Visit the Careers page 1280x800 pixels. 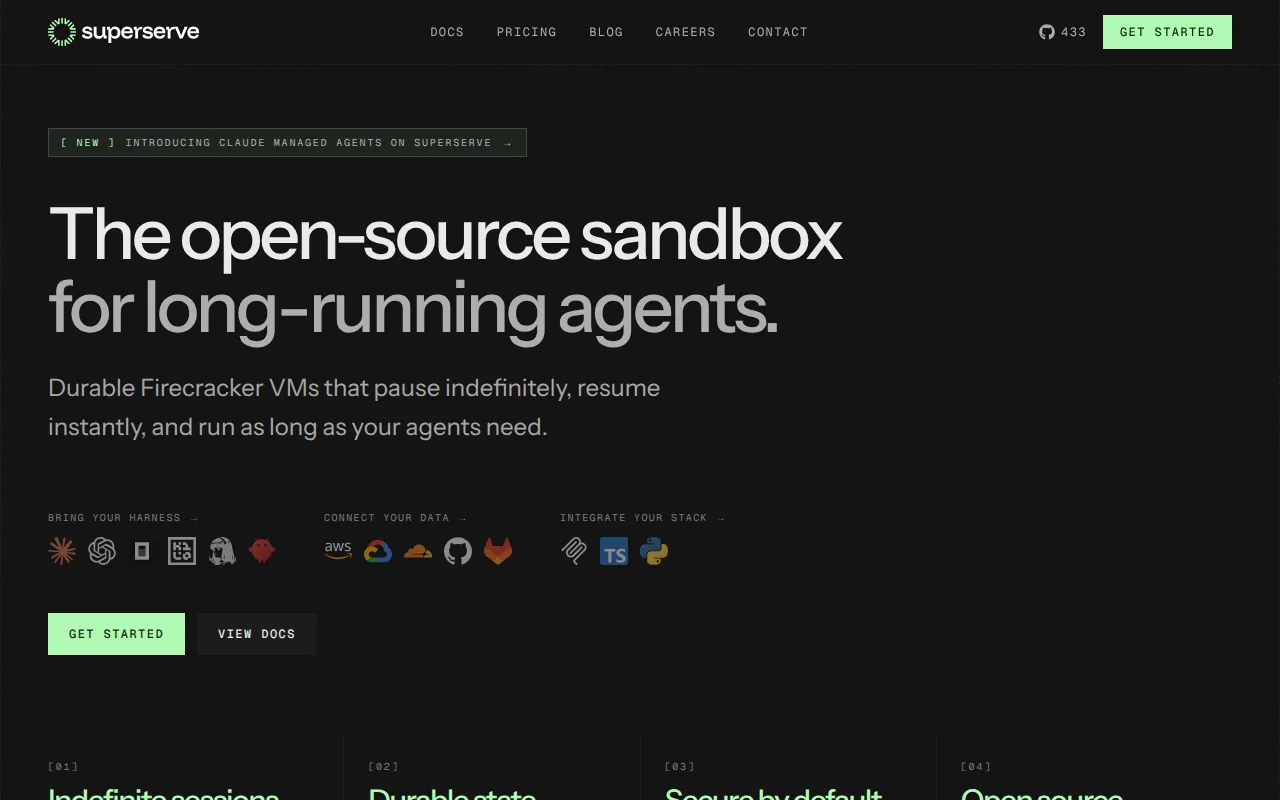pos(686,32)
